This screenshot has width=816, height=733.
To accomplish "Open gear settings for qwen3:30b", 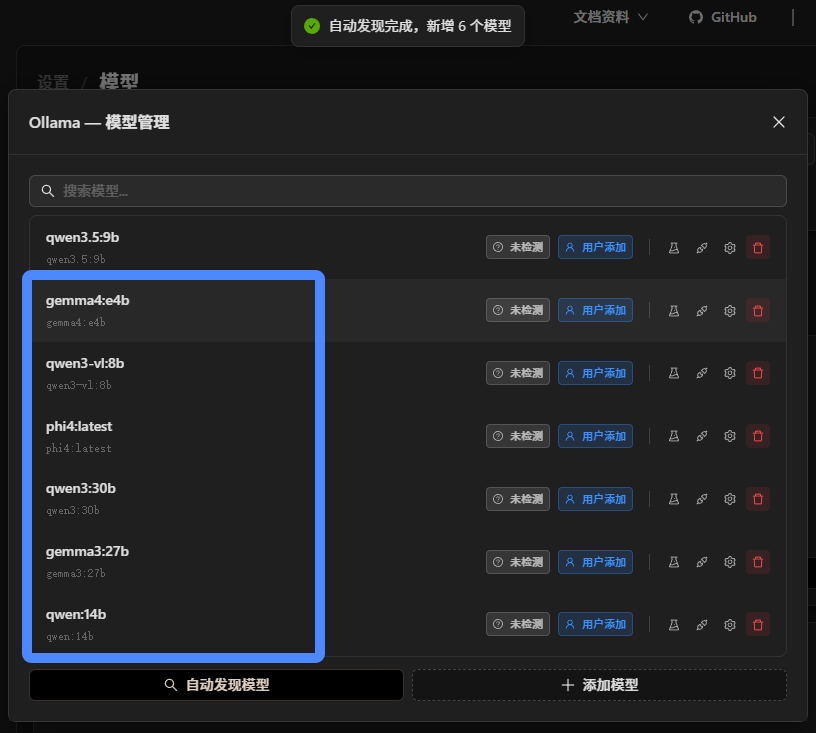I will tap(730, 499).
